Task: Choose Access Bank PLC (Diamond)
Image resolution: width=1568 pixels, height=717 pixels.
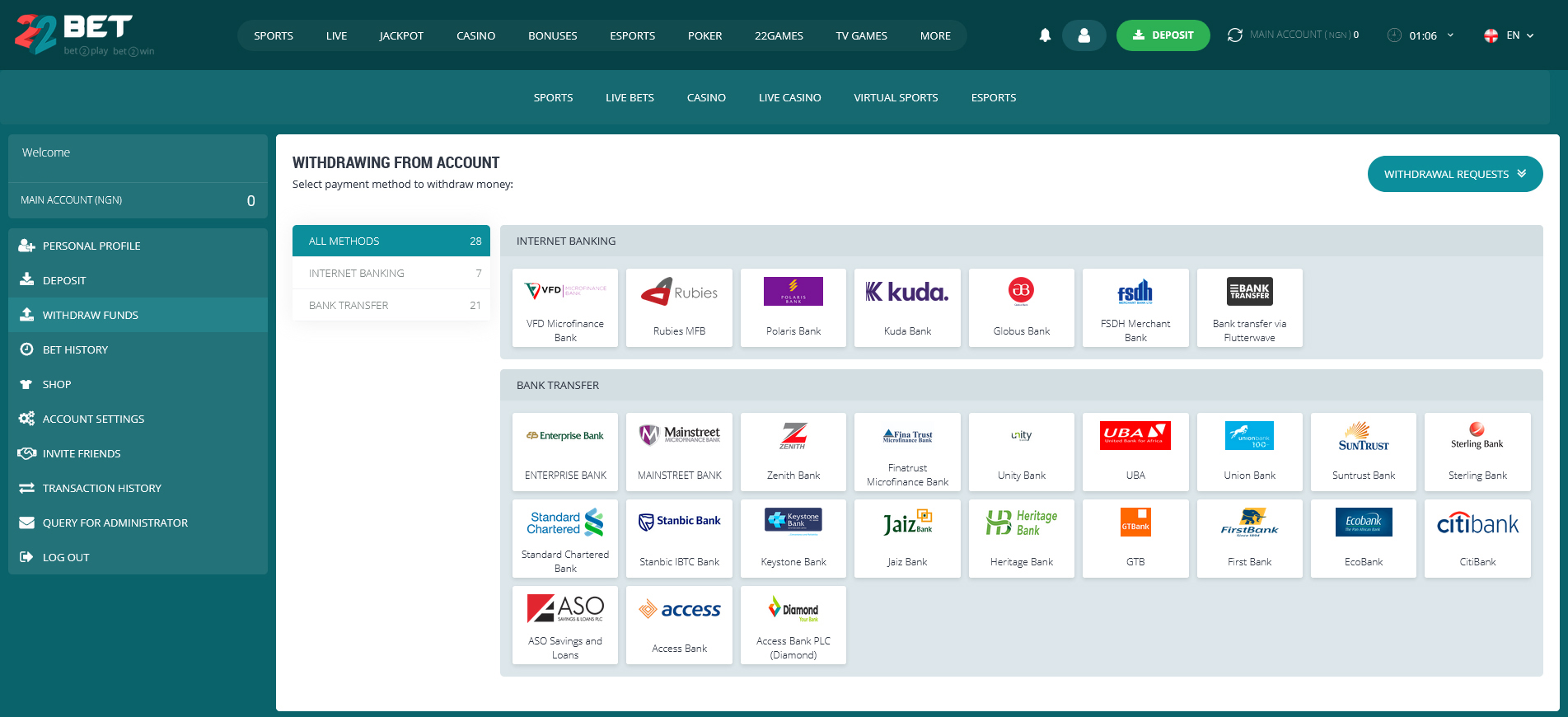Action: click(x=793, y=625)
